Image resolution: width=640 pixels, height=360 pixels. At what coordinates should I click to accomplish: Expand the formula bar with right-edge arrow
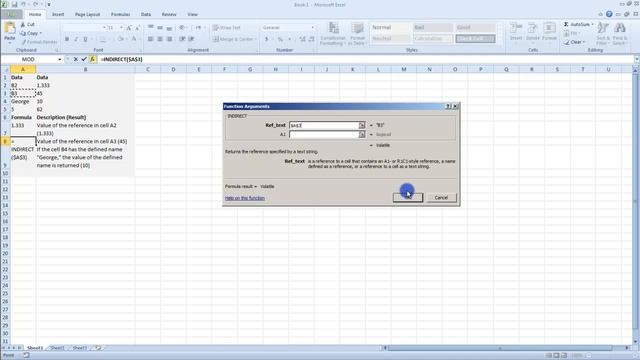click(636, 60)
